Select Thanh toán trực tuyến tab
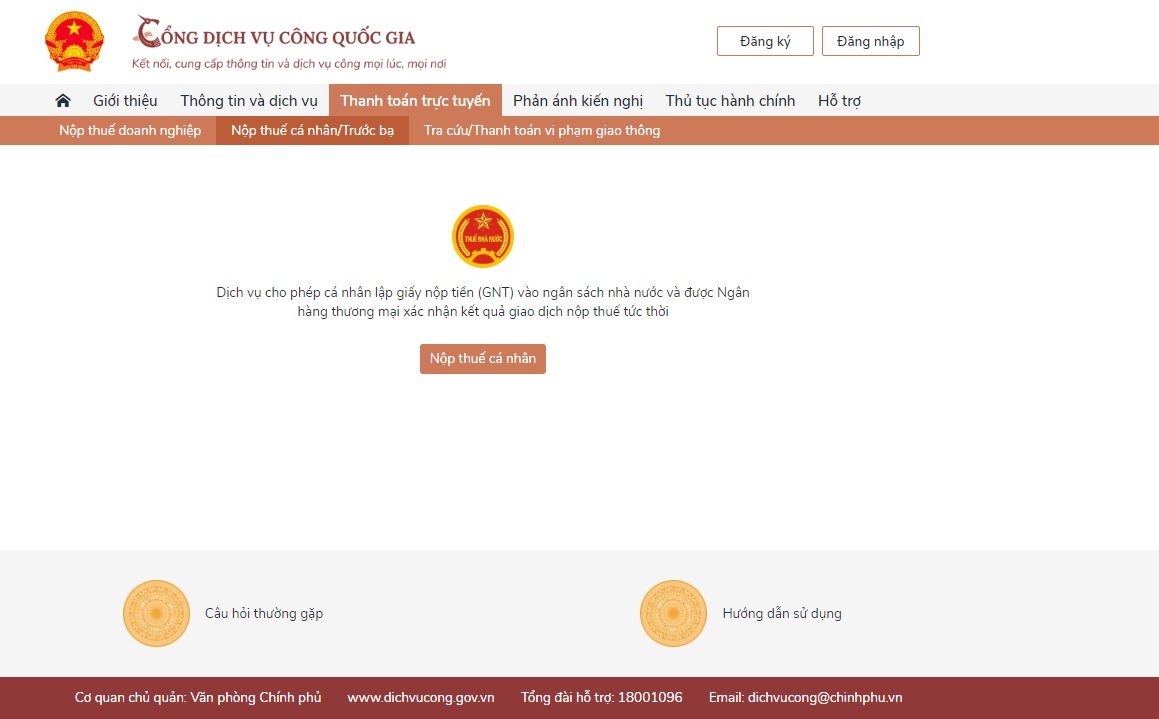1159x719 pixels. (x=415, y=101)
